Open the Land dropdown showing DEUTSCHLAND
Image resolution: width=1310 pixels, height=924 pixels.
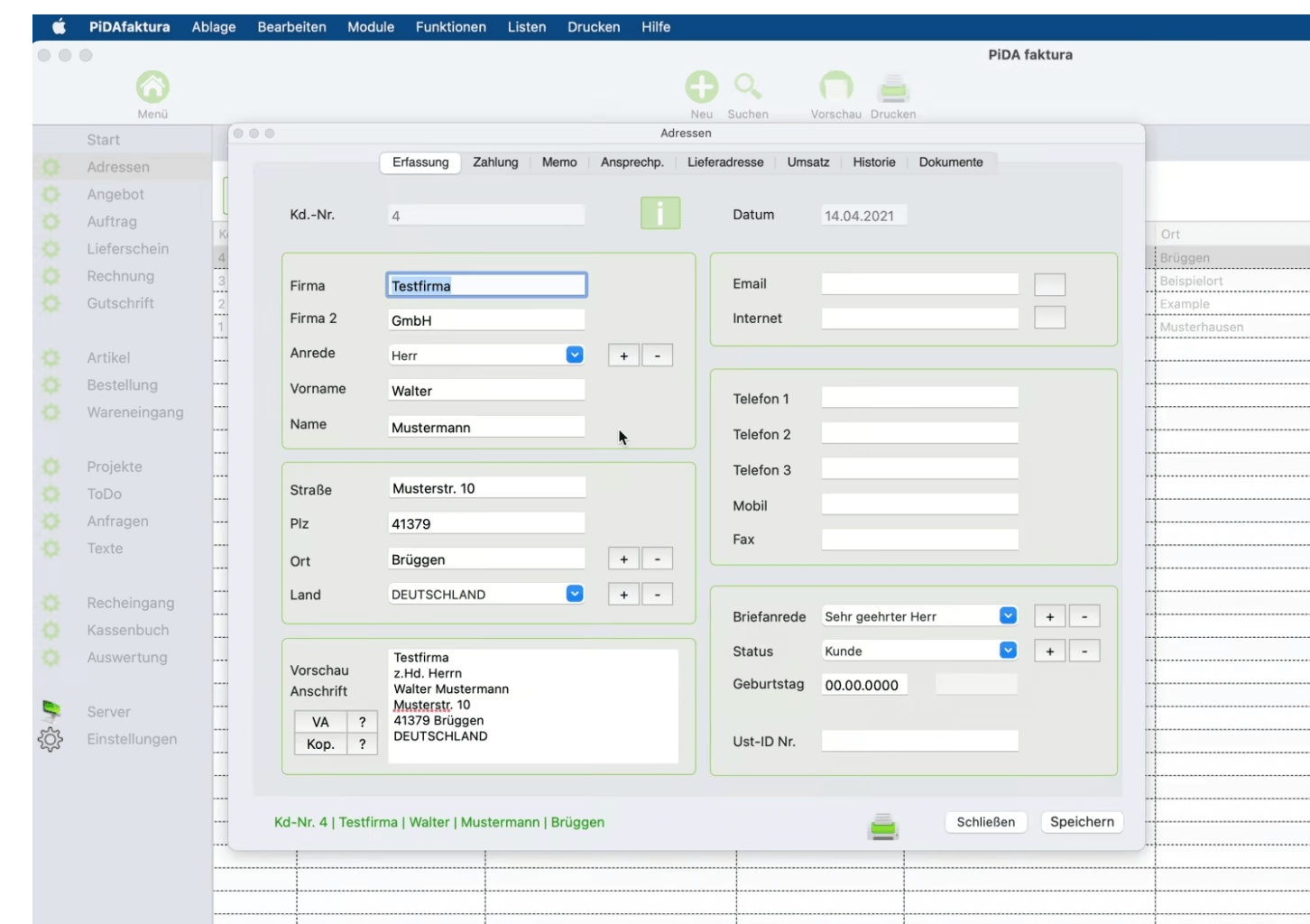tap(575, 594)
